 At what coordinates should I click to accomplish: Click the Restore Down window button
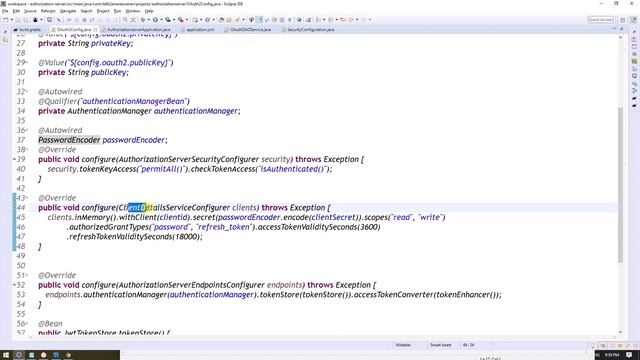pyautogui.click(x=616, y=4)
